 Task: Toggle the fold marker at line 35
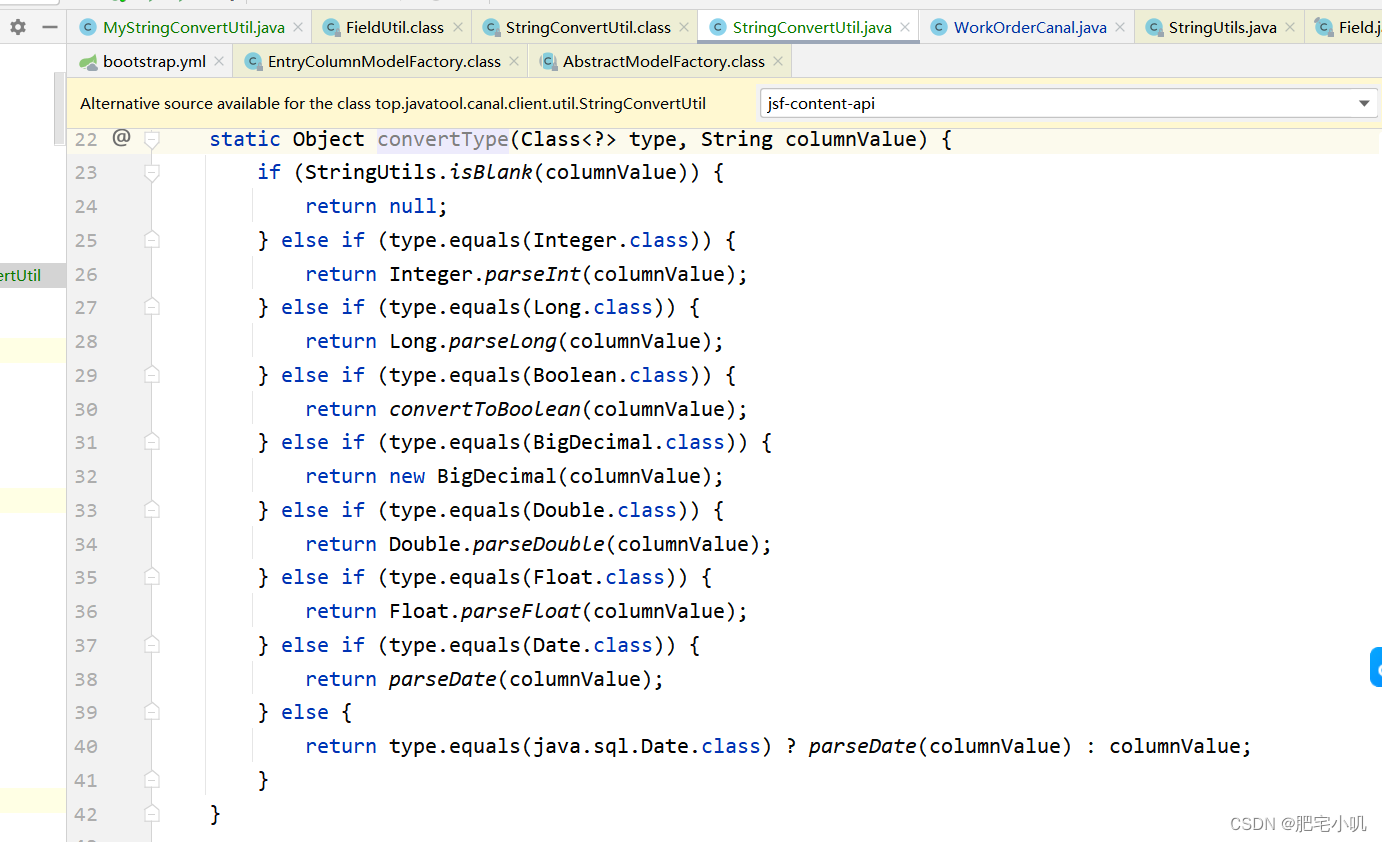(151, 576)
